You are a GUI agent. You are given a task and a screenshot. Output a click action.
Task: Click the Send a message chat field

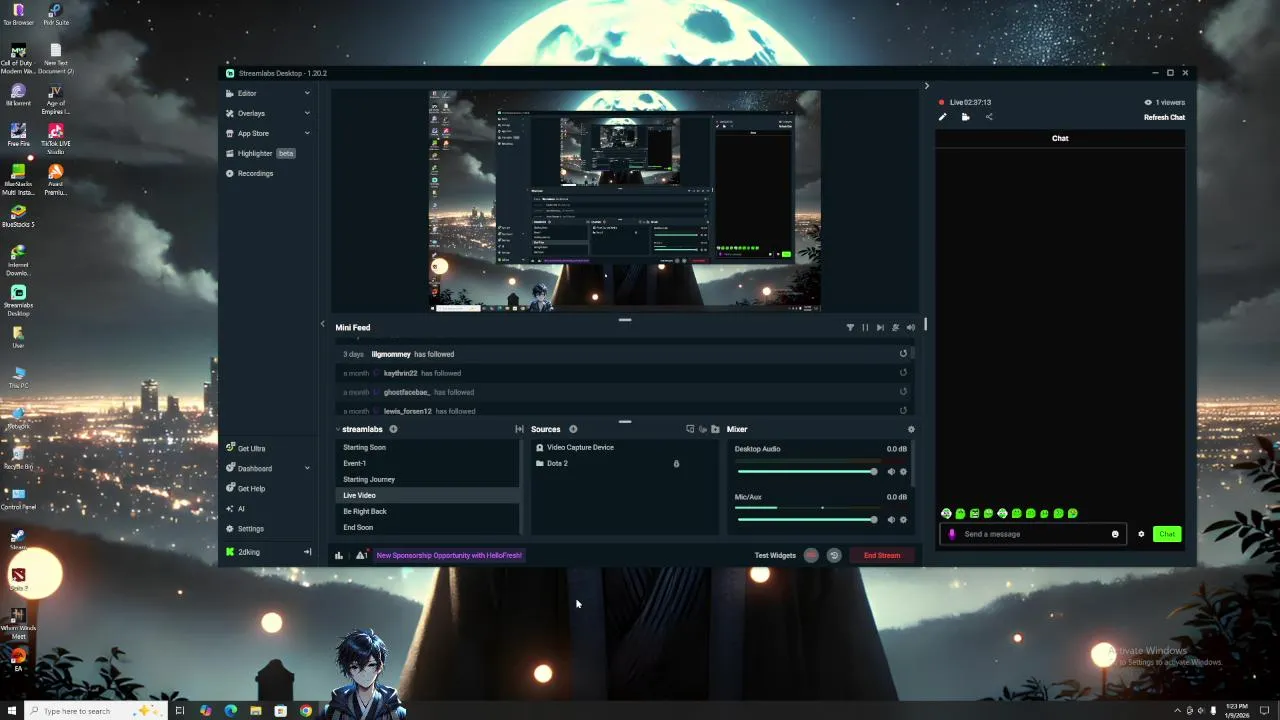pos(1033,534)
